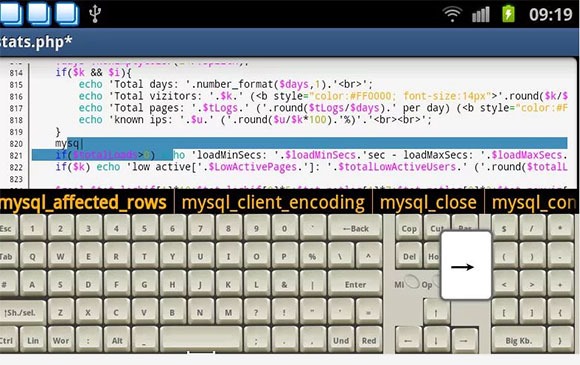
Task: Tap the opening parenthesis key
Action: [x=504, y=256]
